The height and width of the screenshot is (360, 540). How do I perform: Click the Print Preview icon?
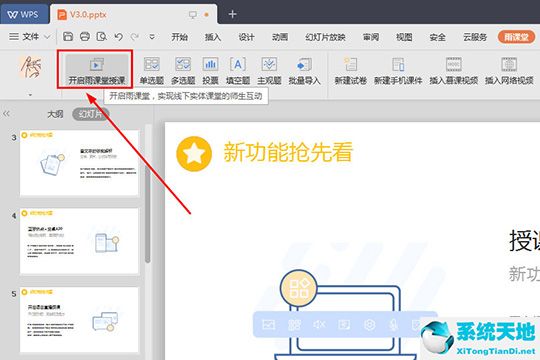(x=102, y=37)
